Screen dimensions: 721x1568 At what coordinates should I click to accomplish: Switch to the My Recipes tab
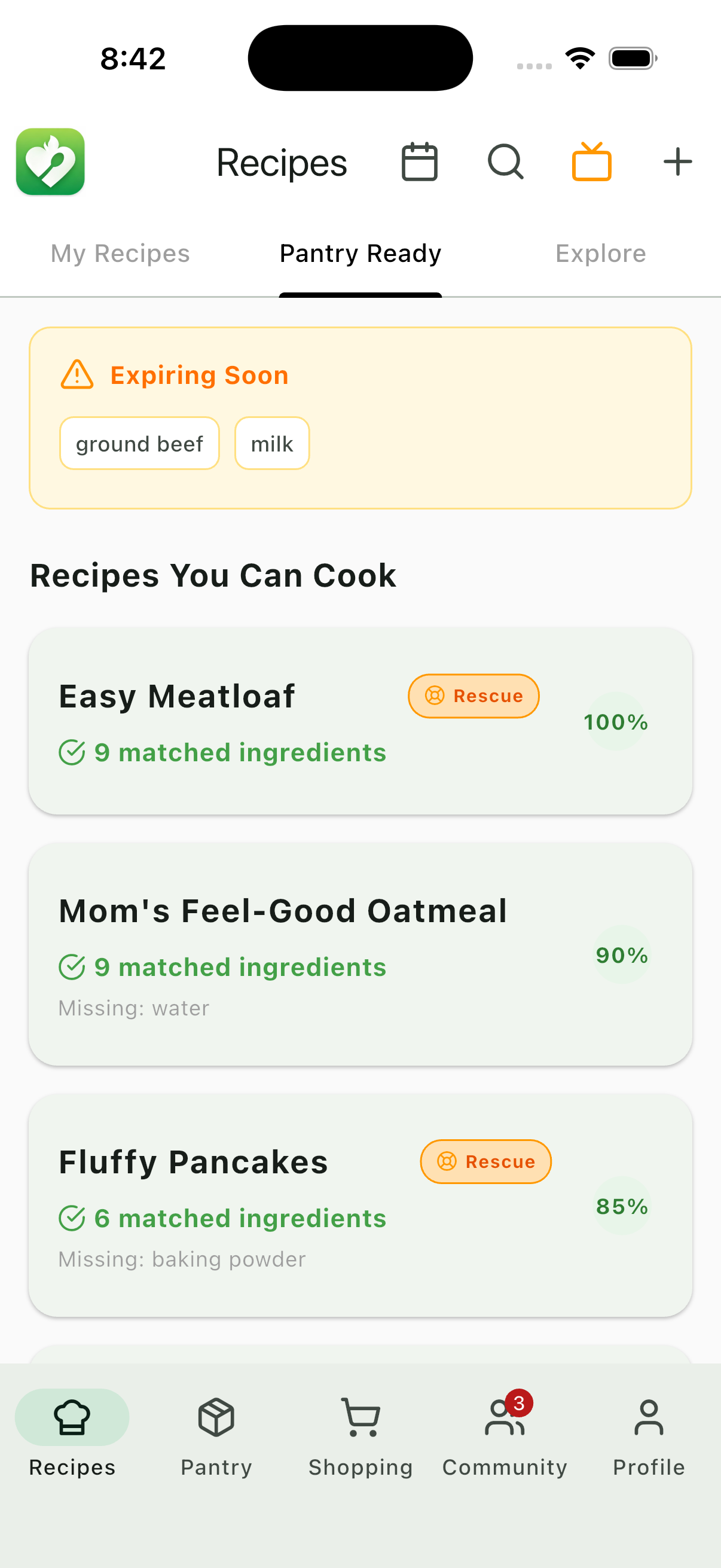(120, 253)
